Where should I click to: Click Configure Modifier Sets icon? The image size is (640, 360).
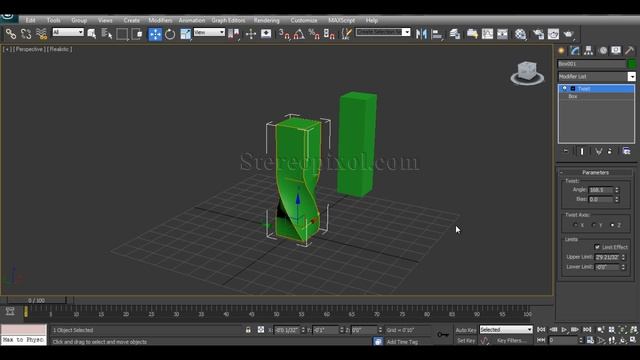(627, 151)
